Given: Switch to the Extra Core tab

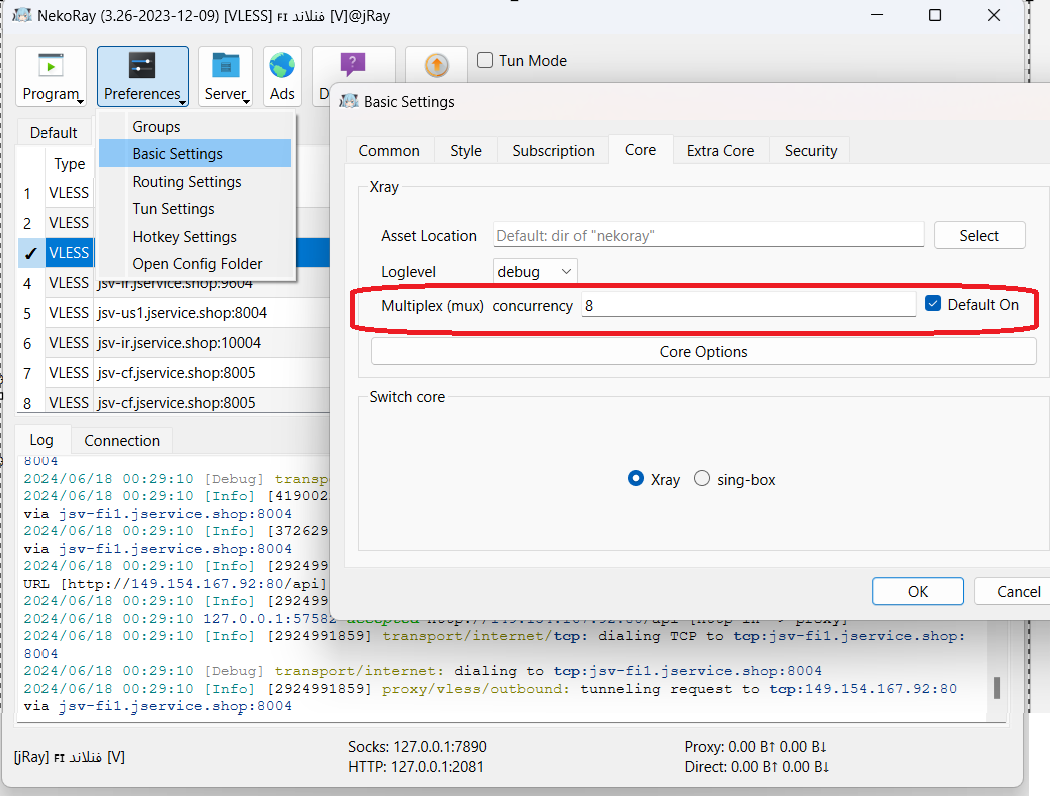Looking at the screenshot, I should click(720, 150).
